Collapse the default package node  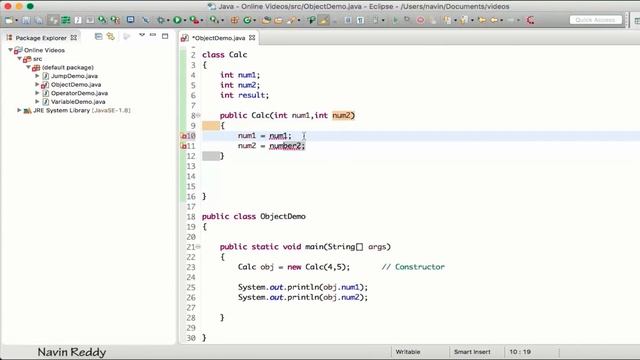click(x=28, y=67)
